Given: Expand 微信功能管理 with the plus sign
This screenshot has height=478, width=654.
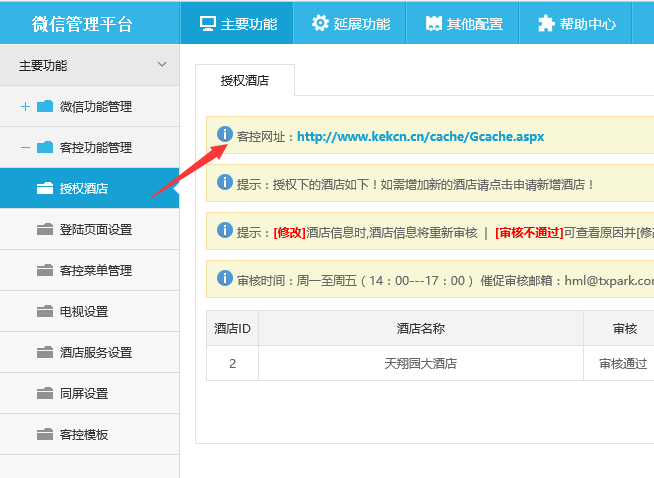Looking at the screenshot, I should tap(25, 106).
